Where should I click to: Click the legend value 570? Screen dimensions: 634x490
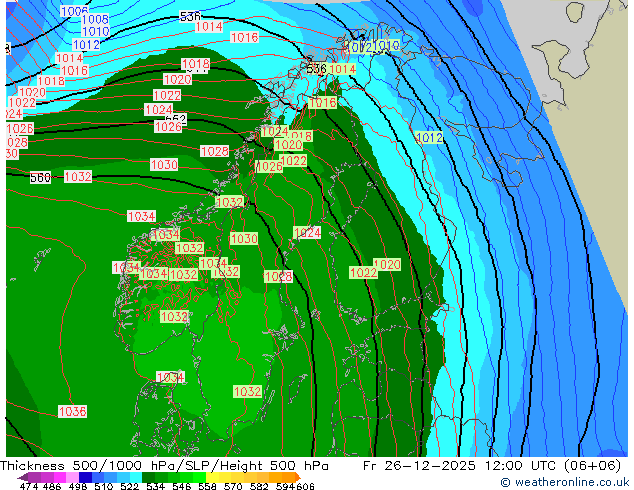click(233, 486)
